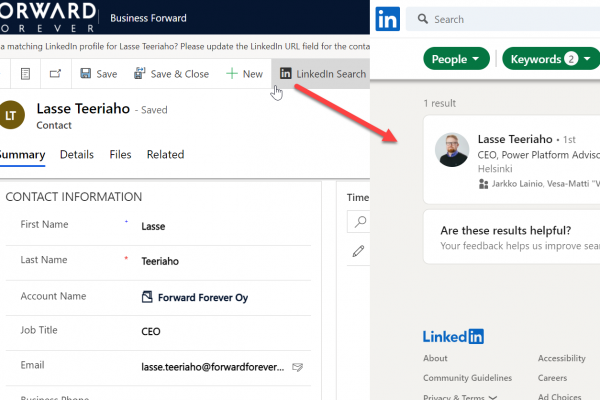This screenshot has width=600, height=400.
Task: Click the 'Helsinki' location text
Action: 495,169
